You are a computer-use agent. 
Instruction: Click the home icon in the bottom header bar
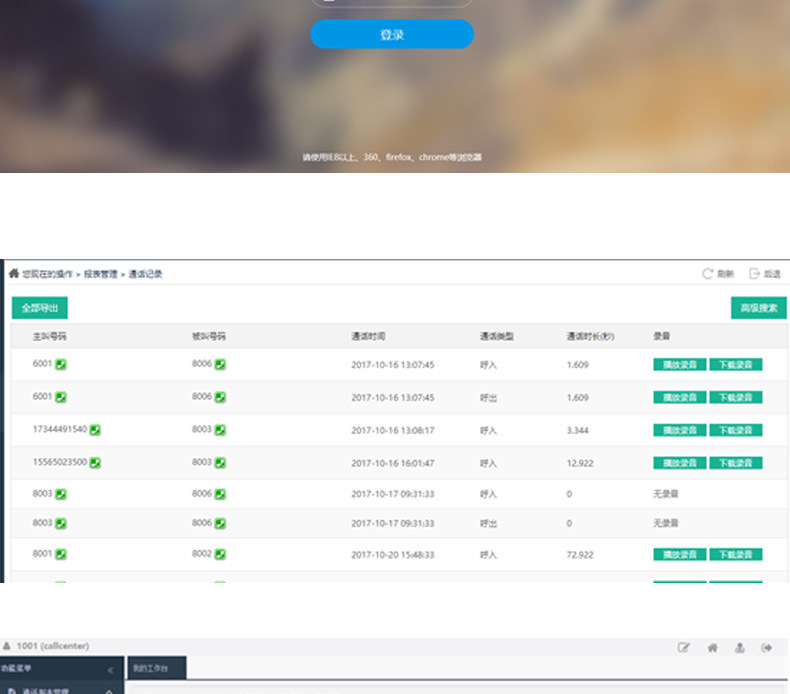click(x=712, y=647)
